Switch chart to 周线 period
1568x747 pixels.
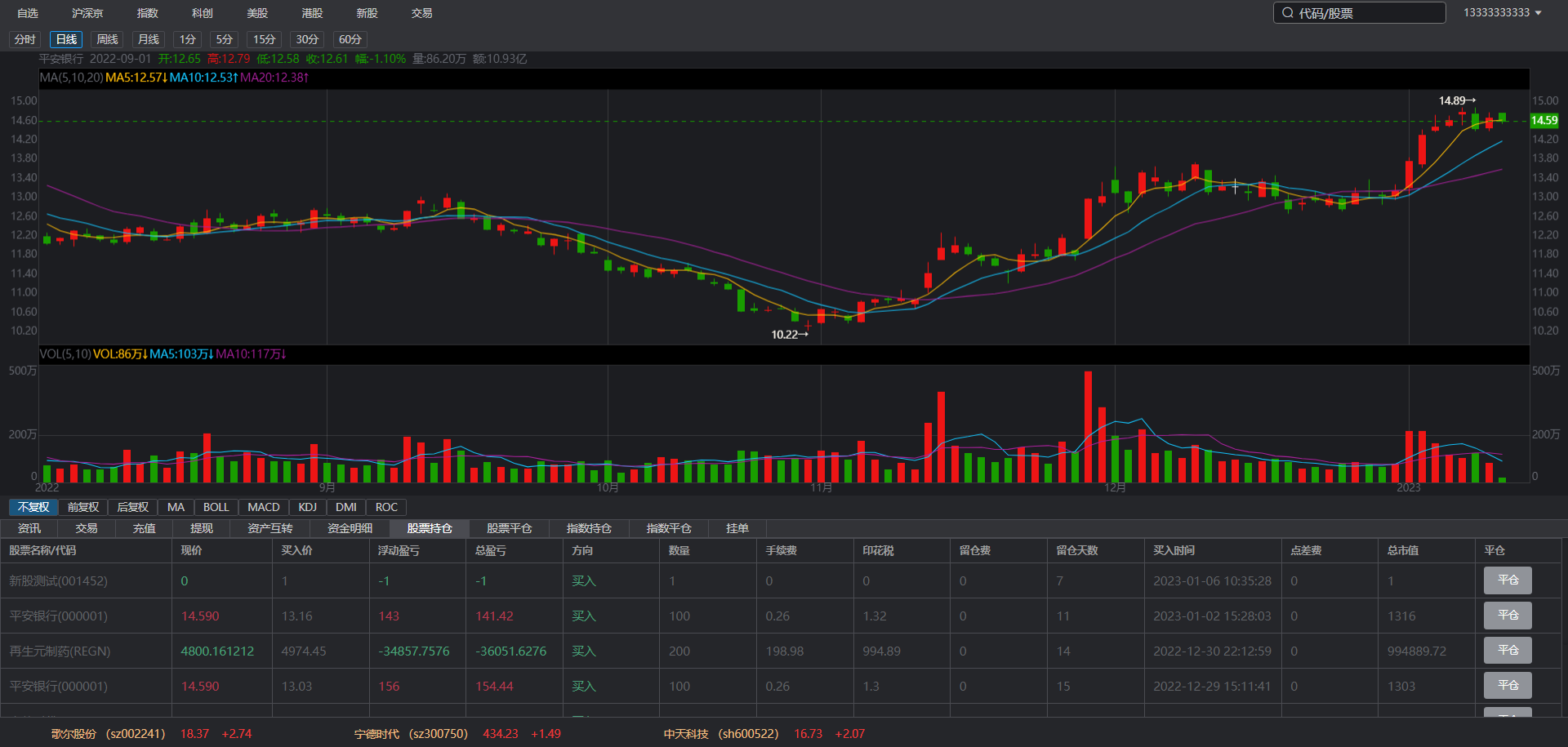(x=107, y=39)
